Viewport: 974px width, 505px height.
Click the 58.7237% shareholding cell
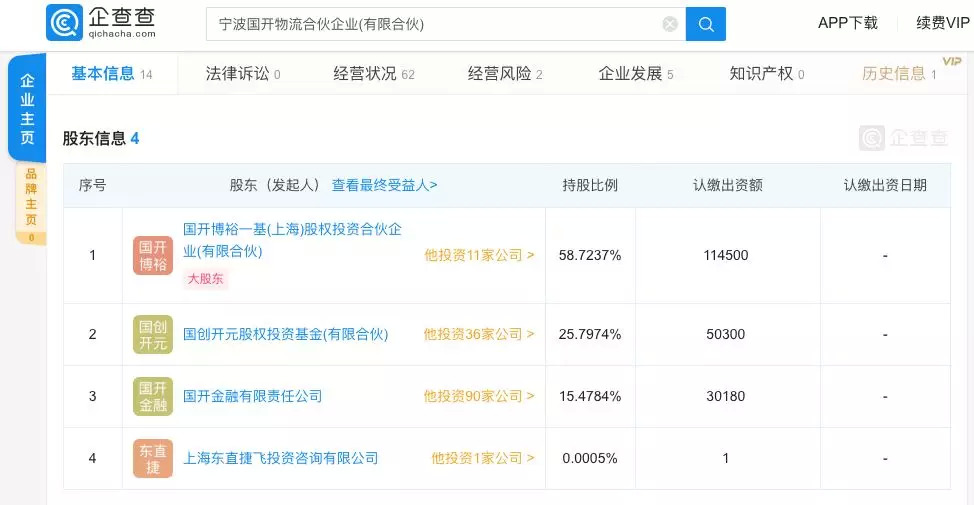coord(590,255)
